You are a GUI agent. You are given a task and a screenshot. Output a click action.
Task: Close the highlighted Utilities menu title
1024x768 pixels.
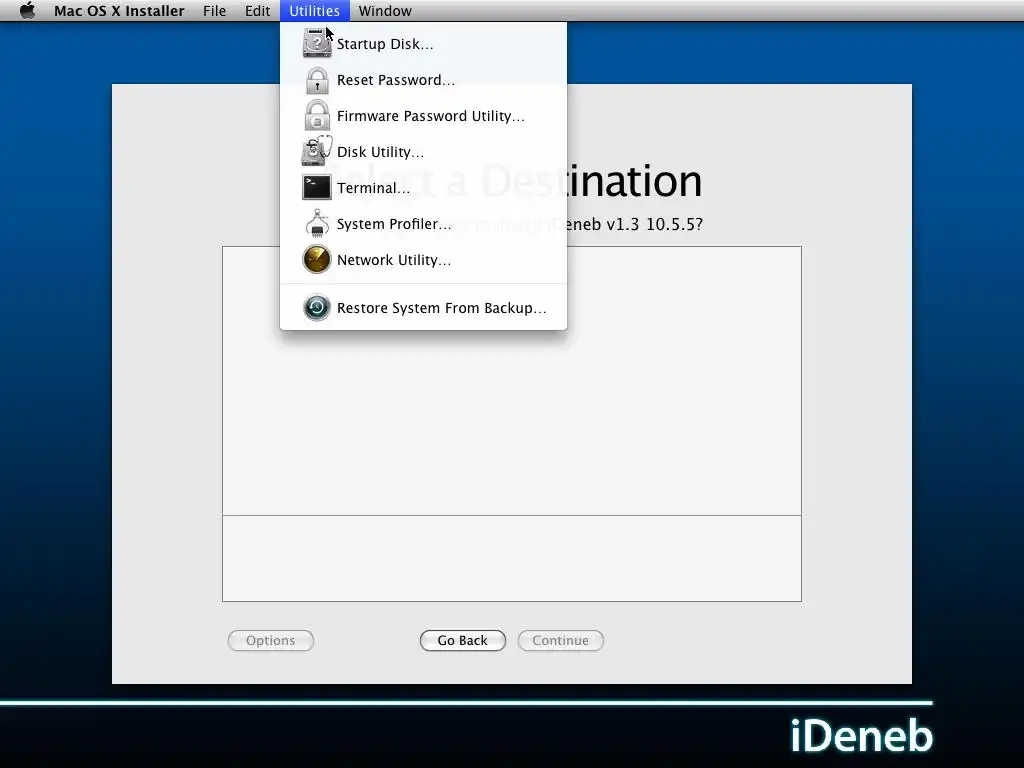click(x=314, y=10)
